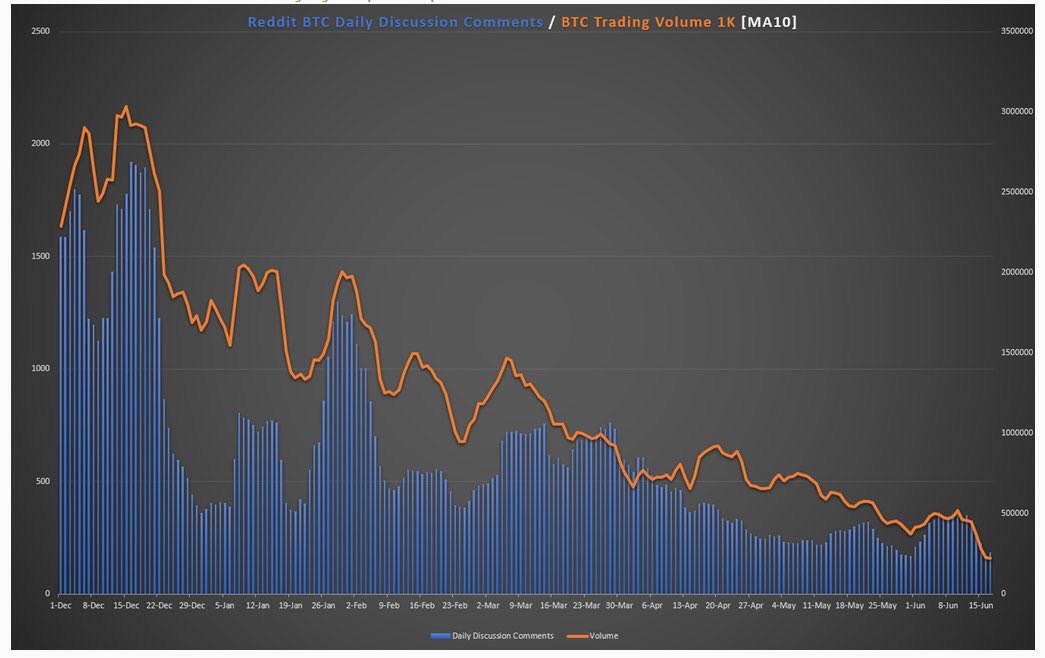This screenshot has width=1045, height=658.
Task: Click the blue legend color marker
Action: 441,636
